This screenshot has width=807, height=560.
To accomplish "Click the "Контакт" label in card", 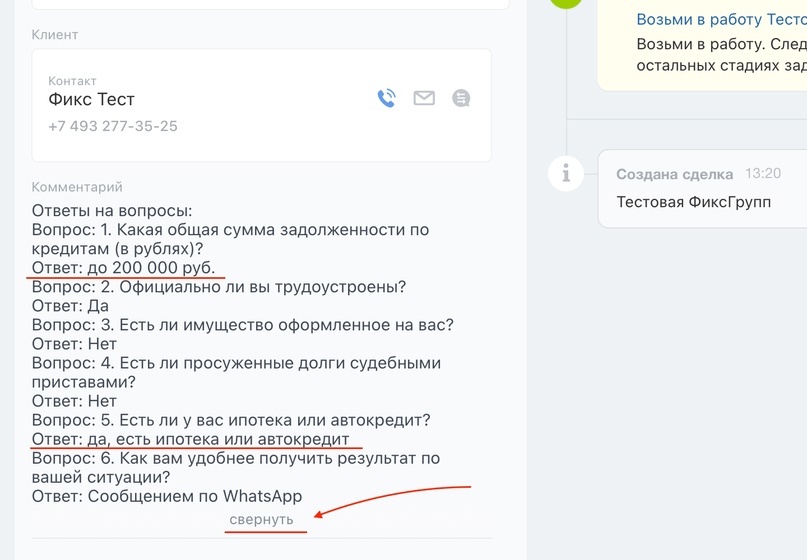I will pos(72,81).
